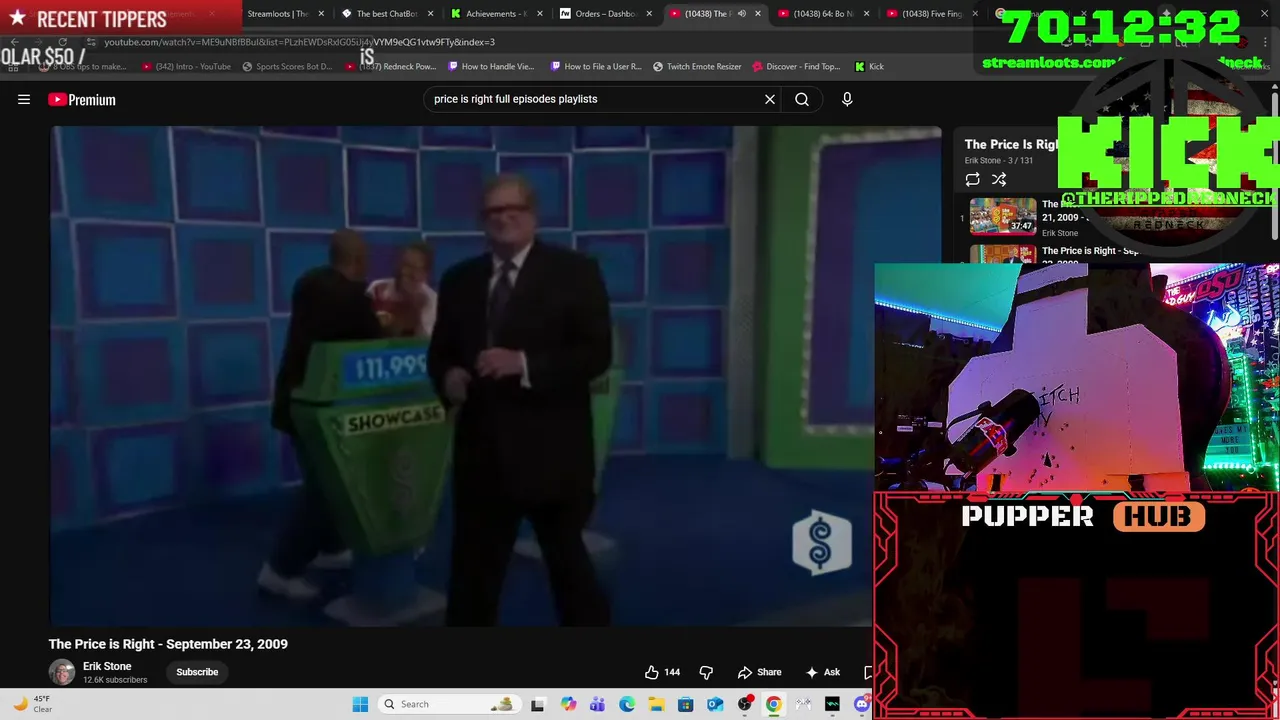Toggle playlist shuffle
This screenshot has height=720, width=1280.
point(999,179)
